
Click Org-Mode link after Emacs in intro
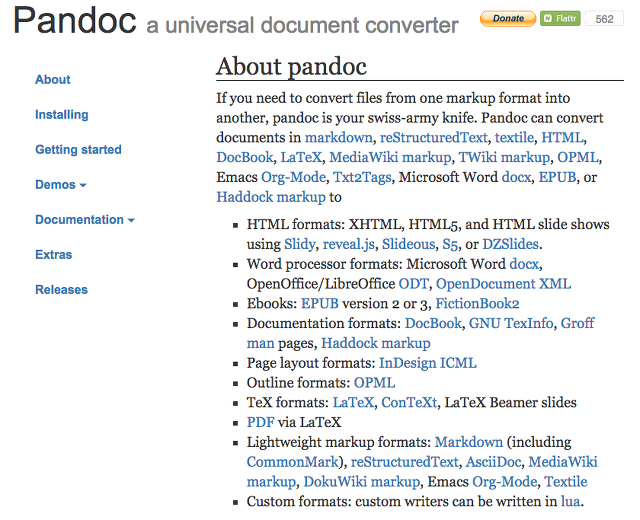(x=293, y=177)
